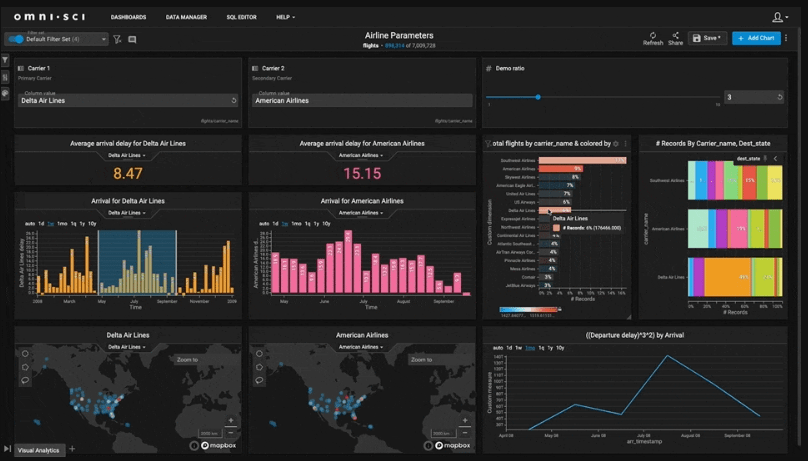The width and height of the screenshot is (808, 461).
Task: Open the clear filters funnel icon
Action: click(x=117, y=39)
